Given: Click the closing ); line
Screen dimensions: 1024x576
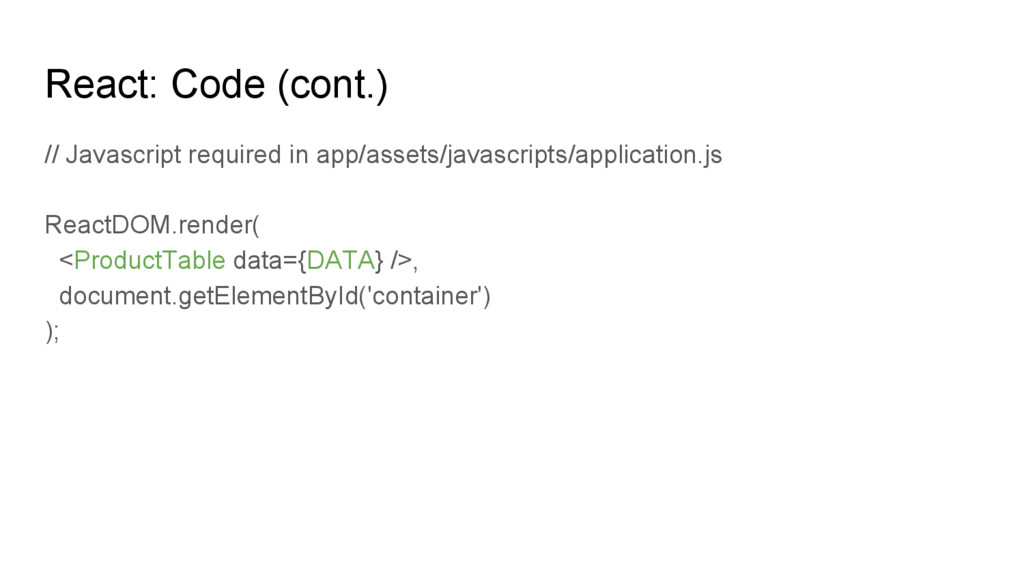Looking at the screenshot, I should click(x=52, y=332).
